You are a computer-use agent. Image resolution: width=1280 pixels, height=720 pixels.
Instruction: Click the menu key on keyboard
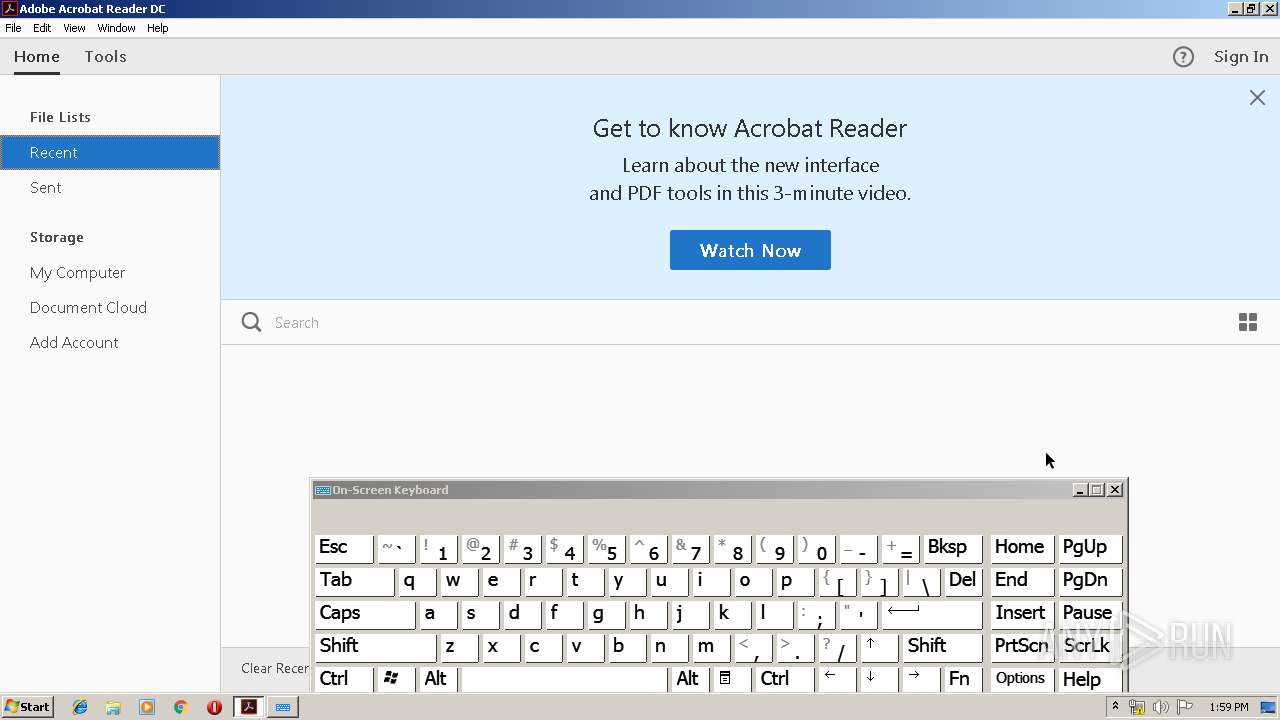(730, 679)
